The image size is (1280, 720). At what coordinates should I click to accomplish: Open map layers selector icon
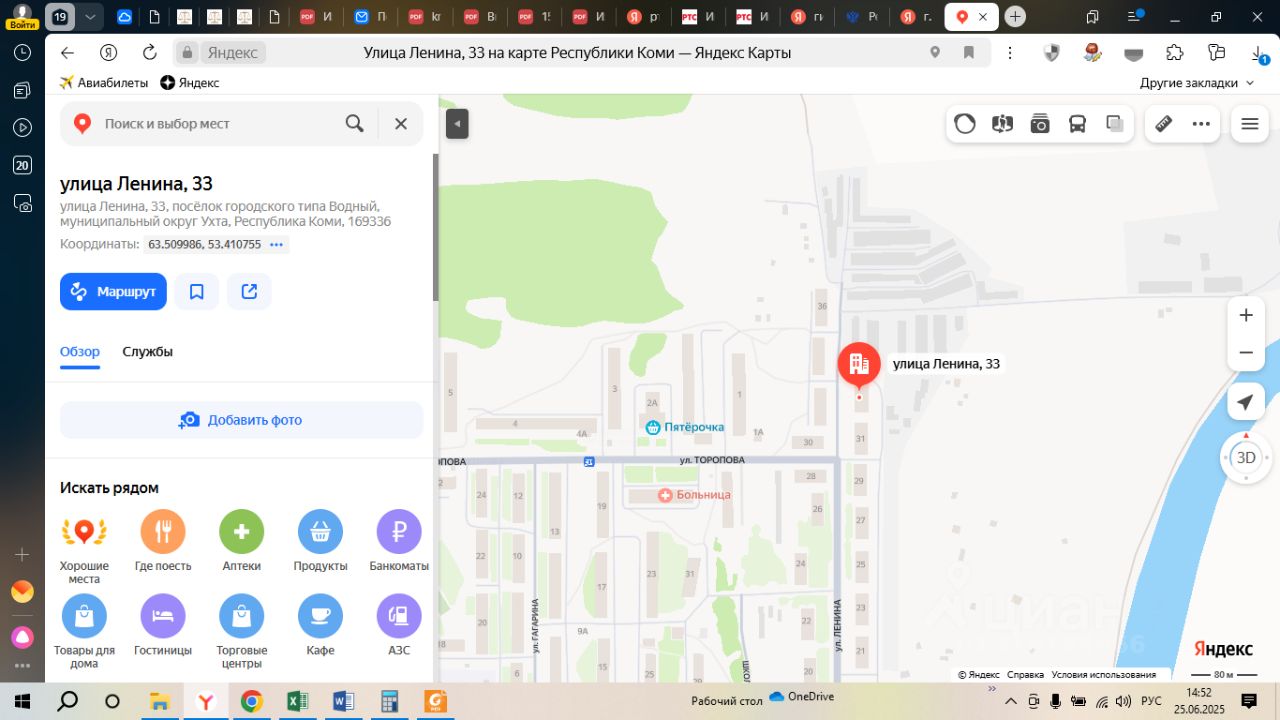(1115, 124)
